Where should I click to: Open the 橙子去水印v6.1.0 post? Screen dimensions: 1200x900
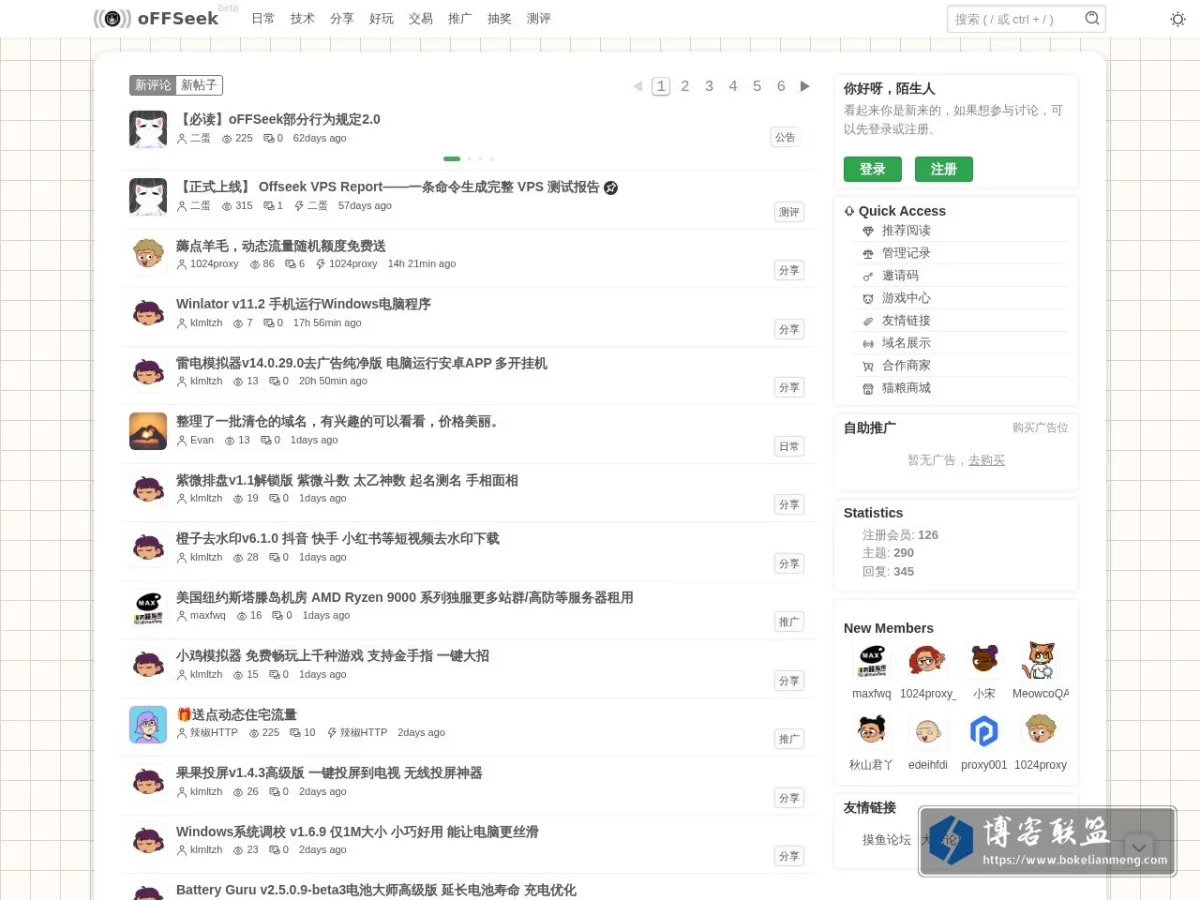pyautogui.click(x=338, y=538)
